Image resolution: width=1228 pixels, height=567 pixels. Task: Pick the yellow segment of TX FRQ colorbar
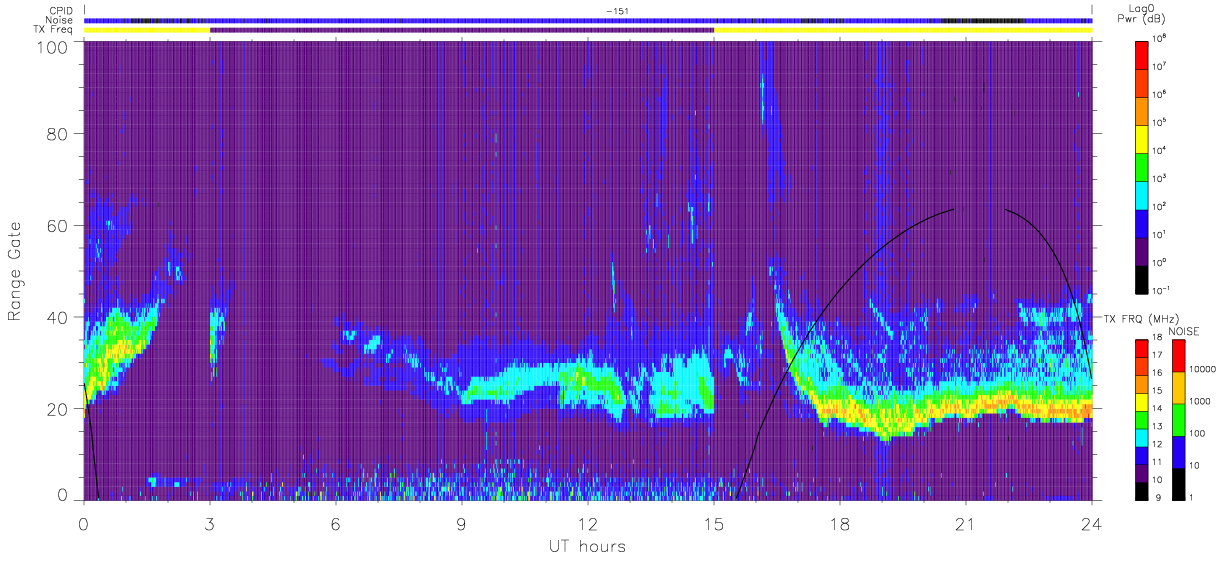click(1143, 401)
